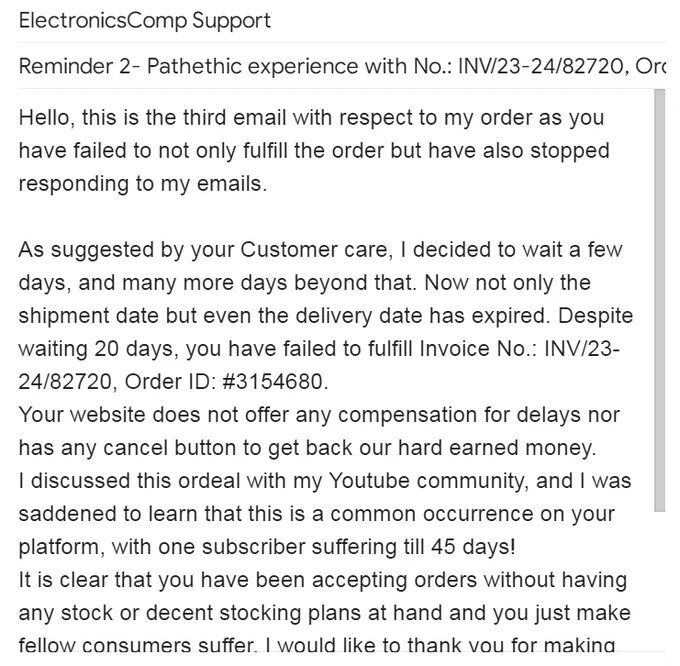This screenshot has height=666, width=680.
Task: Place cursor after "45 days!" in the body
Action: coord(517,547)
